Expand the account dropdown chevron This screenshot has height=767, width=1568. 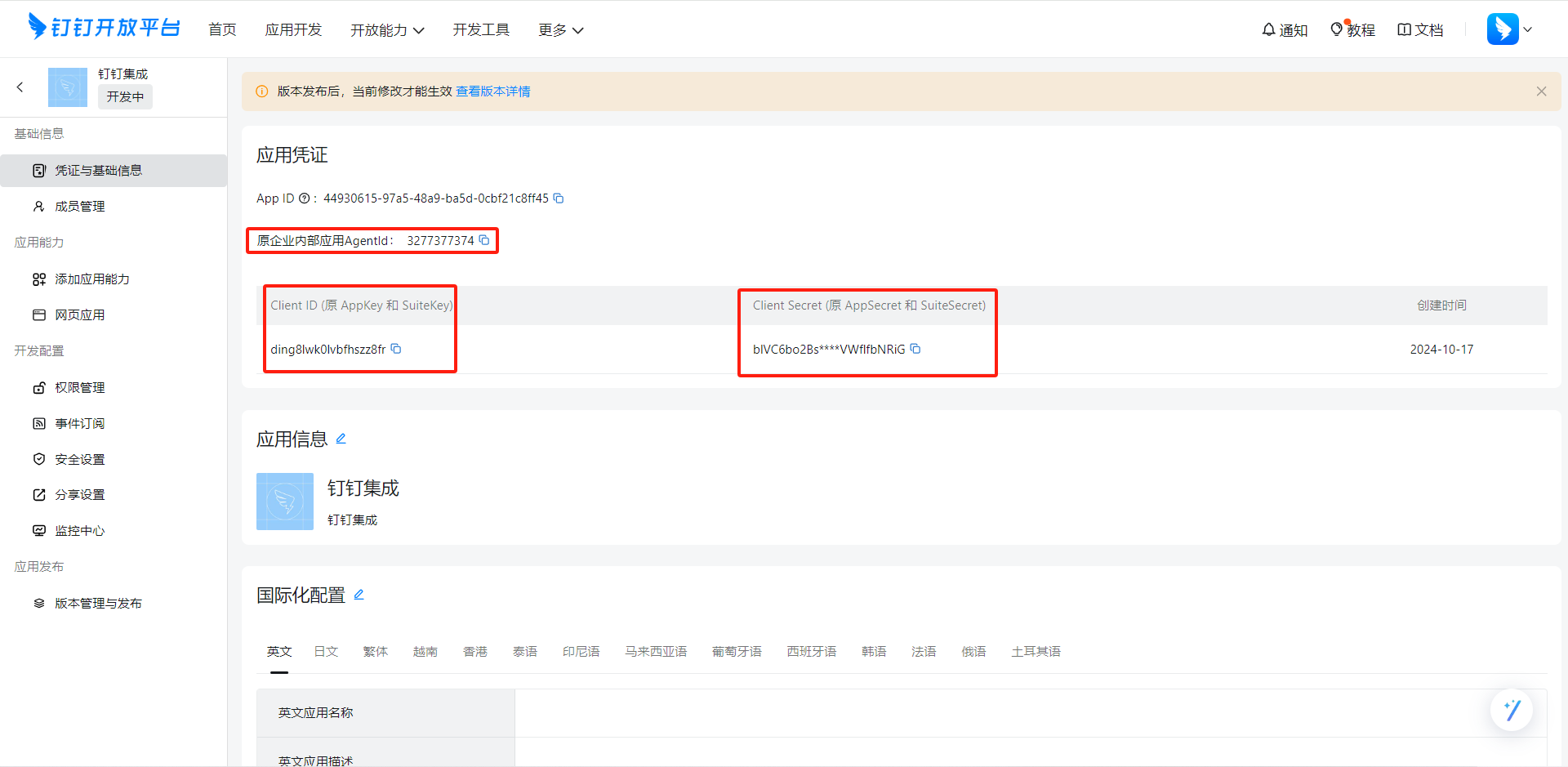1528,29
